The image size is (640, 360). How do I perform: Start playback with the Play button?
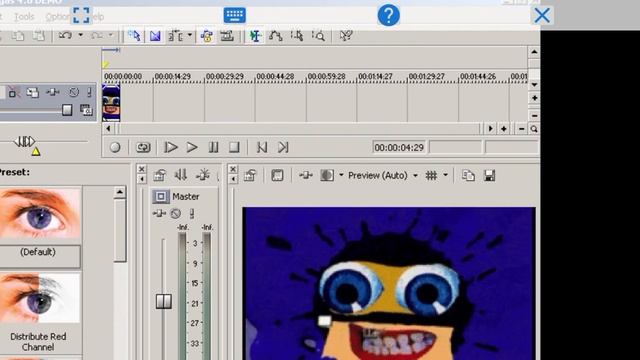192,147
